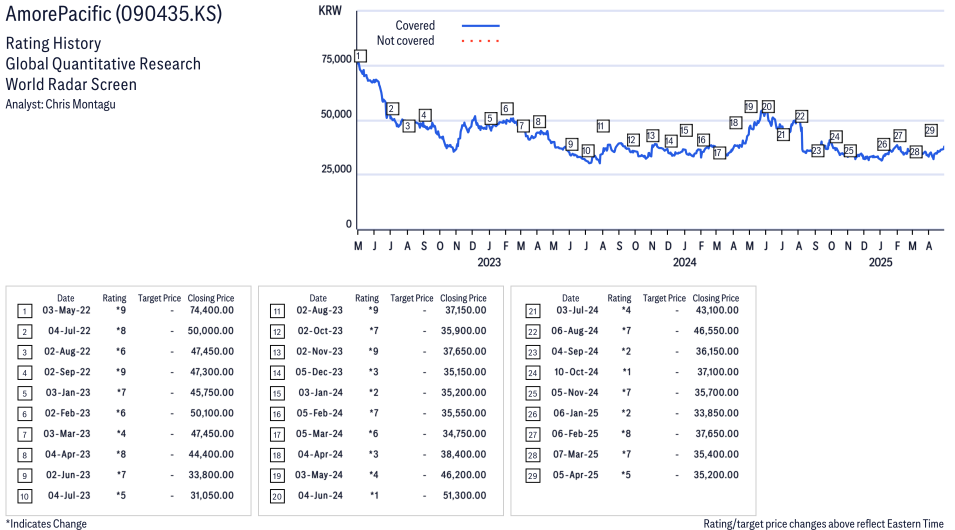Click closing price 31,050.00
Viewport: 955px width, 530px height.
(x=211, y=495)
